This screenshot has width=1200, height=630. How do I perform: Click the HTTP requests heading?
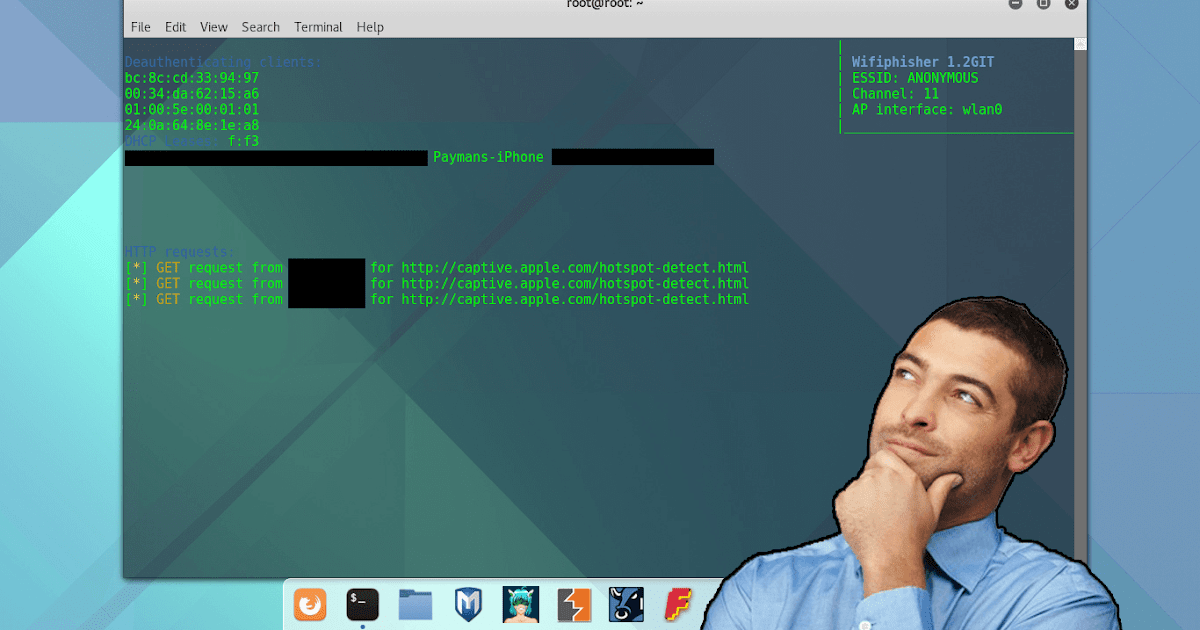click(180, 252)
